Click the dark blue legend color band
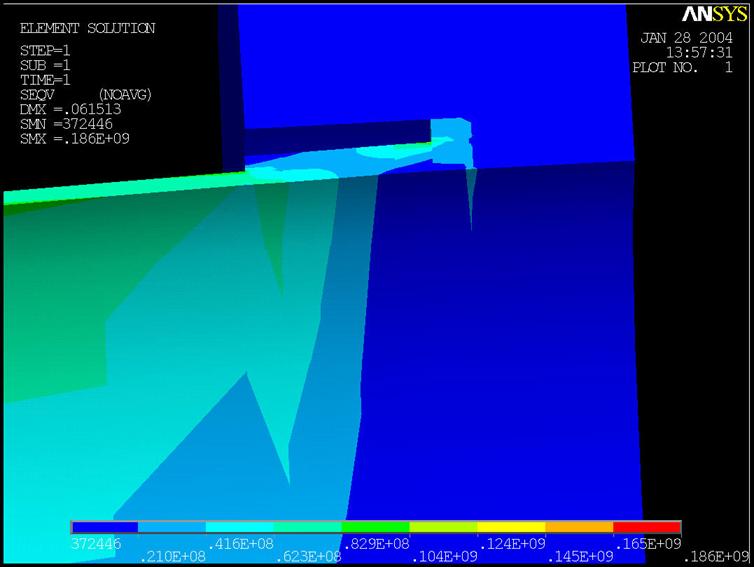 coord(105,527)
